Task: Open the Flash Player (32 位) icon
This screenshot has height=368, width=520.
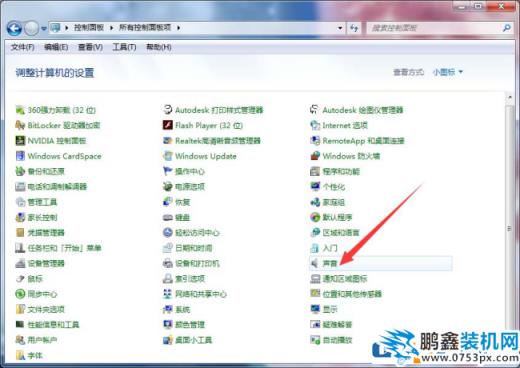Action: 167,125
